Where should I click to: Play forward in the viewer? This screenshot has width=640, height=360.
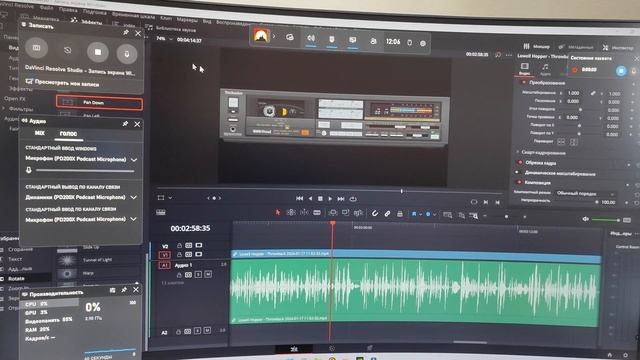point(330,199)
